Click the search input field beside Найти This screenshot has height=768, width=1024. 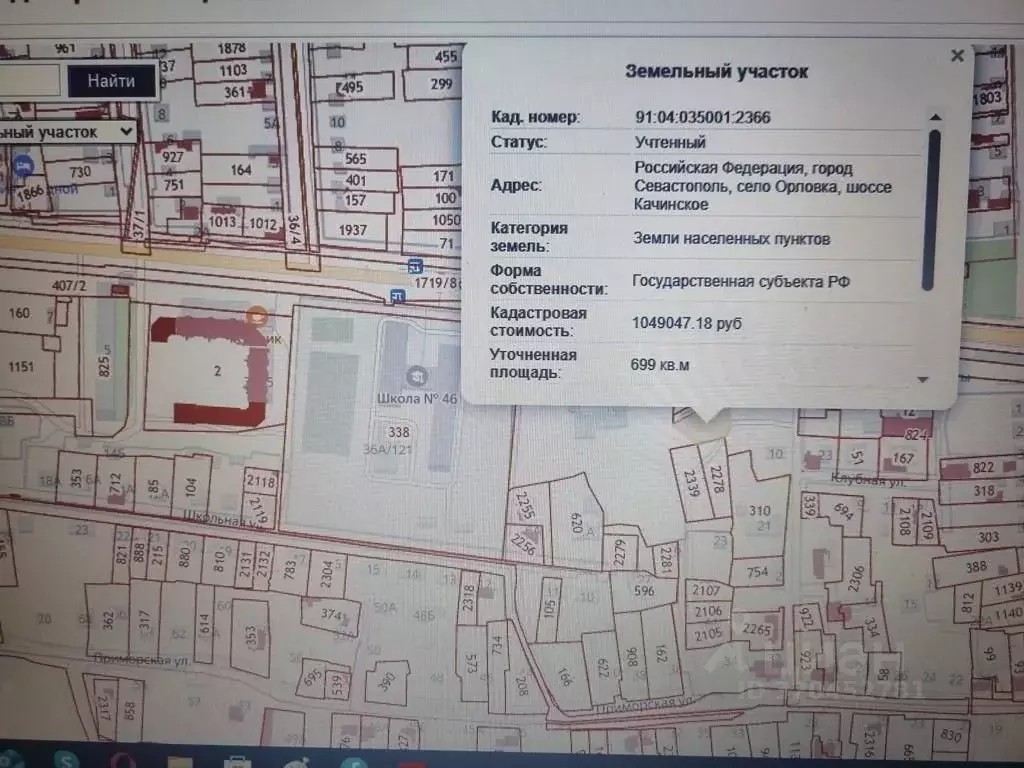coord(30,80)
